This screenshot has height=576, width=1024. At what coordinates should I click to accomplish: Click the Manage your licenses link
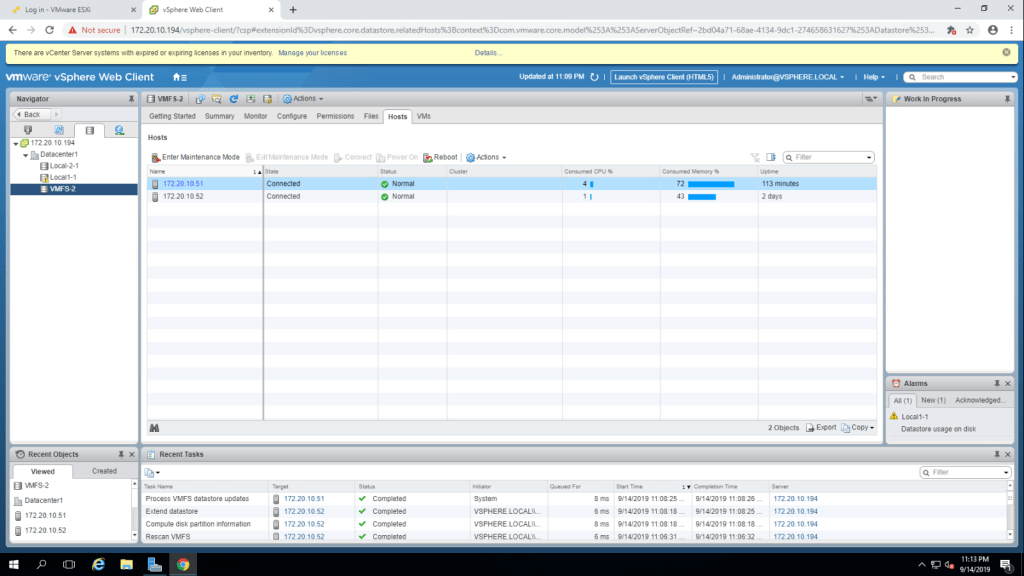coord(312,52)
